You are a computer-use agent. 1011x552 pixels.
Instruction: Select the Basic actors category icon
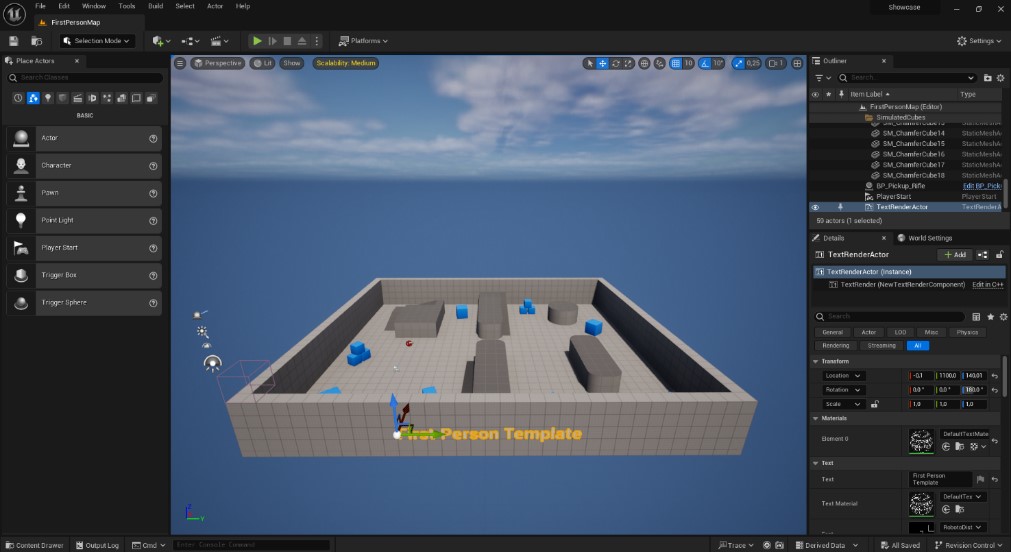click(33, 98)
